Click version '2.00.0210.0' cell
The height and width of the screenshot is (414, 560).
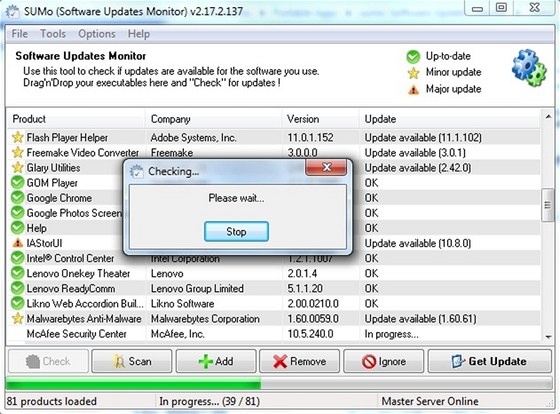313,304
